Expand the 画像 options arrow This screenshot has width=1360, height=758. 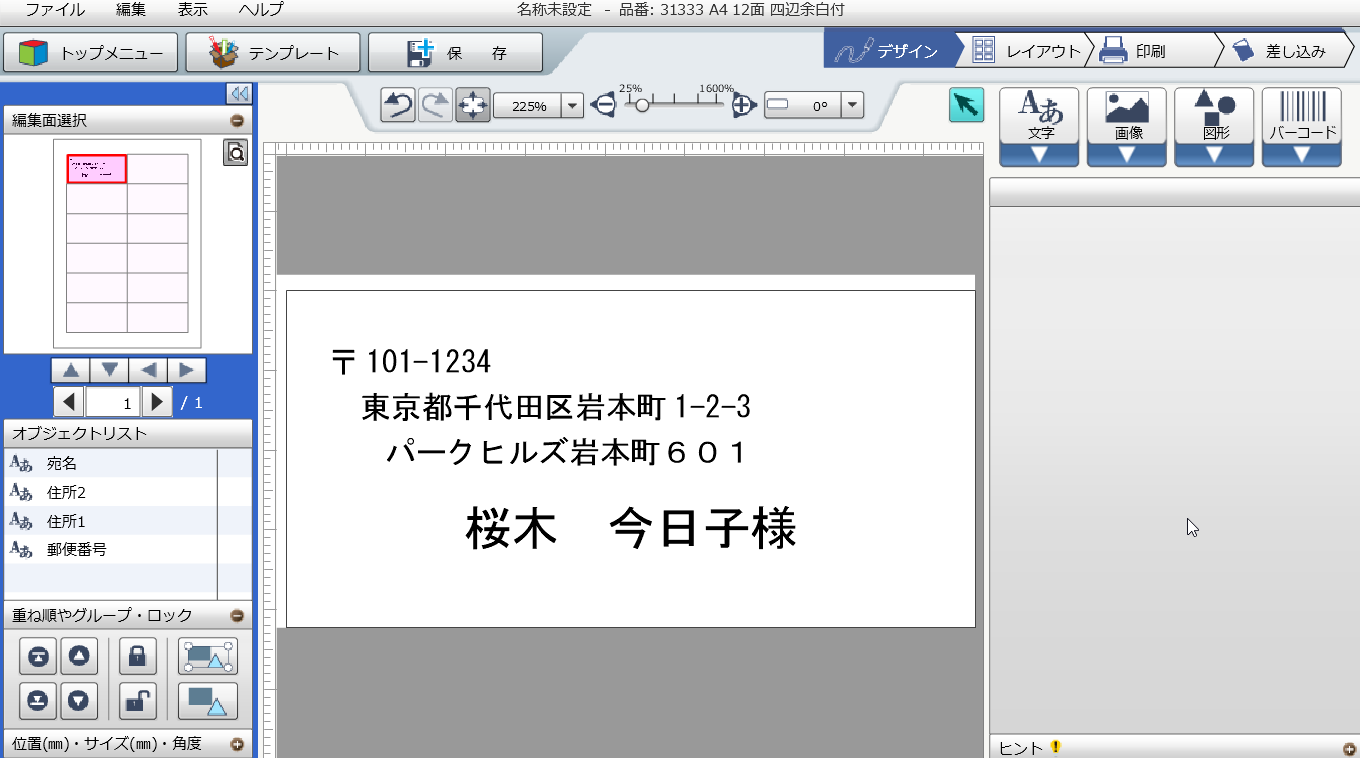tap(1127, 155)
